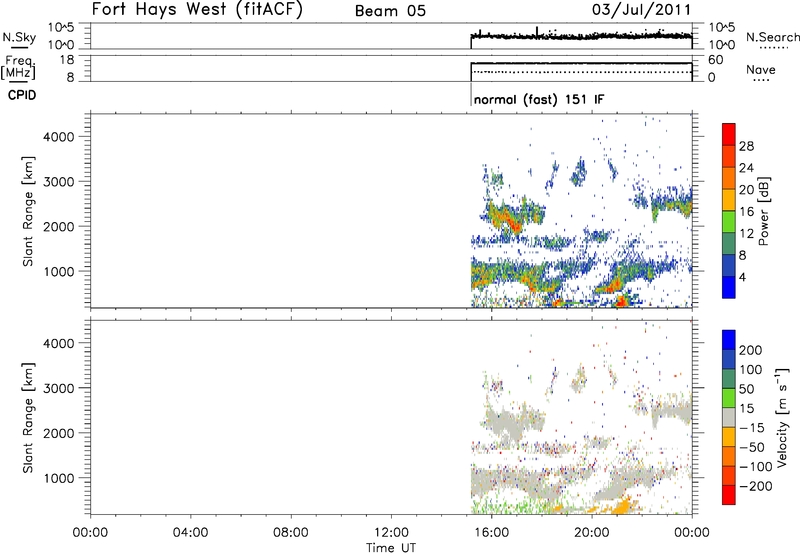
Task: Click the 'N.Search' legend label
Action: tap(772, 37)
